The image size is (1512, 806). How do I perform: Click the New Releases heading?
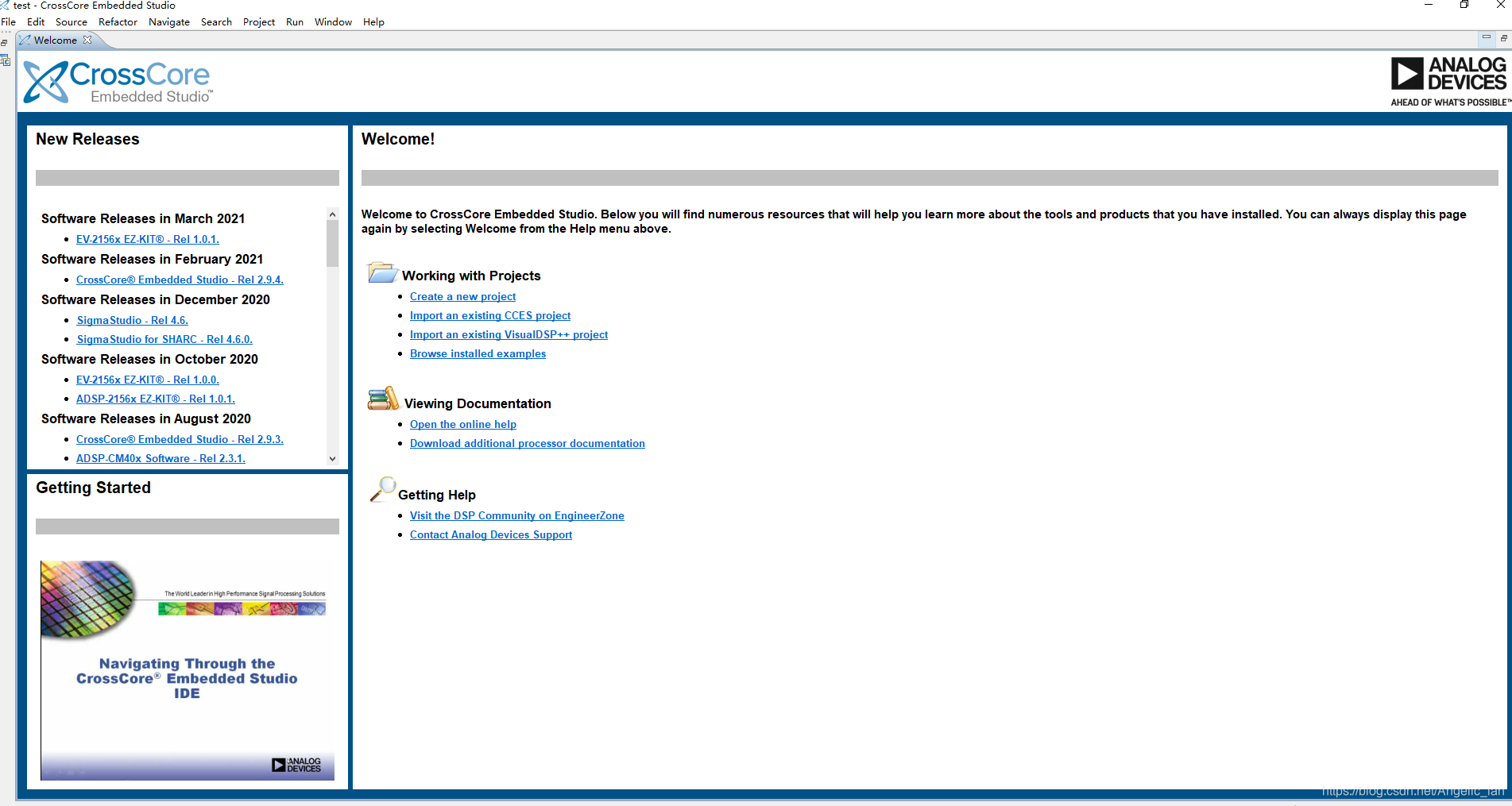87,139
